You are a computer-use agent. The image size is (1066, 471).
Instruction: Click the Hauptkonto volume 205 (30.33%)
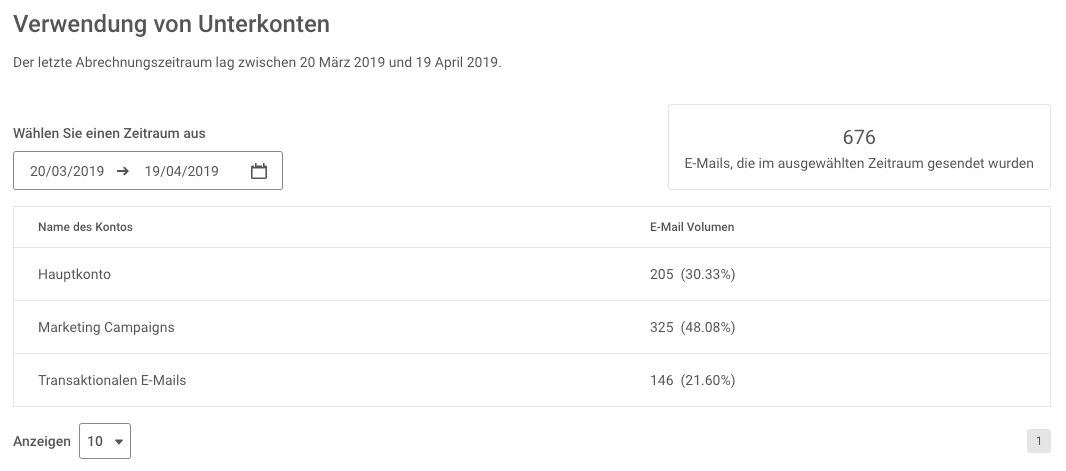point(692,275)
